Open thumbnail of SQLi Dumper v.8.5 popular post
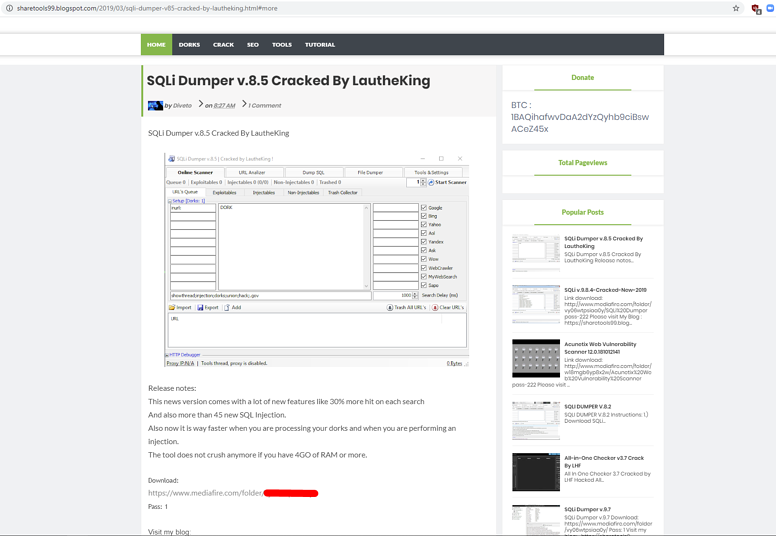The width and height of the screenshot is (776, 536). (536, 253)
